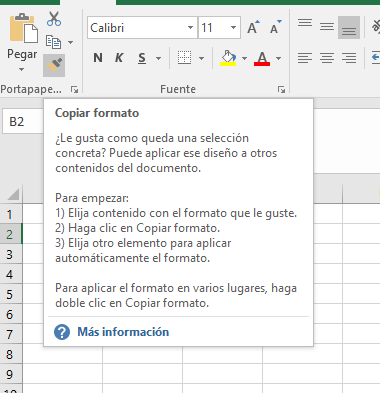The height and width of the screenshot is (393, 380).
Task: Click the top vertical align icon
Action: click(305, 23)
